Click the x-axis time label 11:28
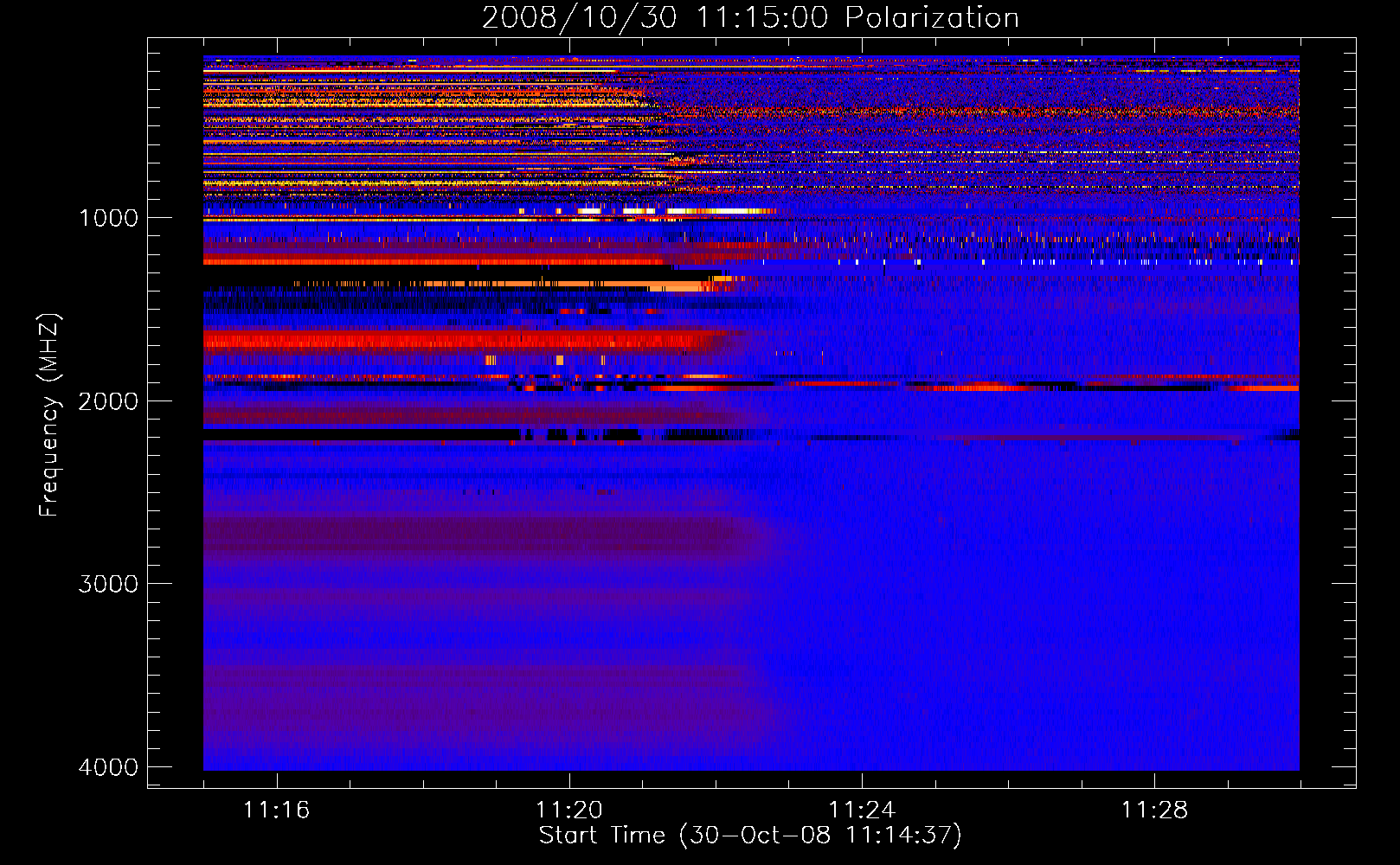 1154,810
